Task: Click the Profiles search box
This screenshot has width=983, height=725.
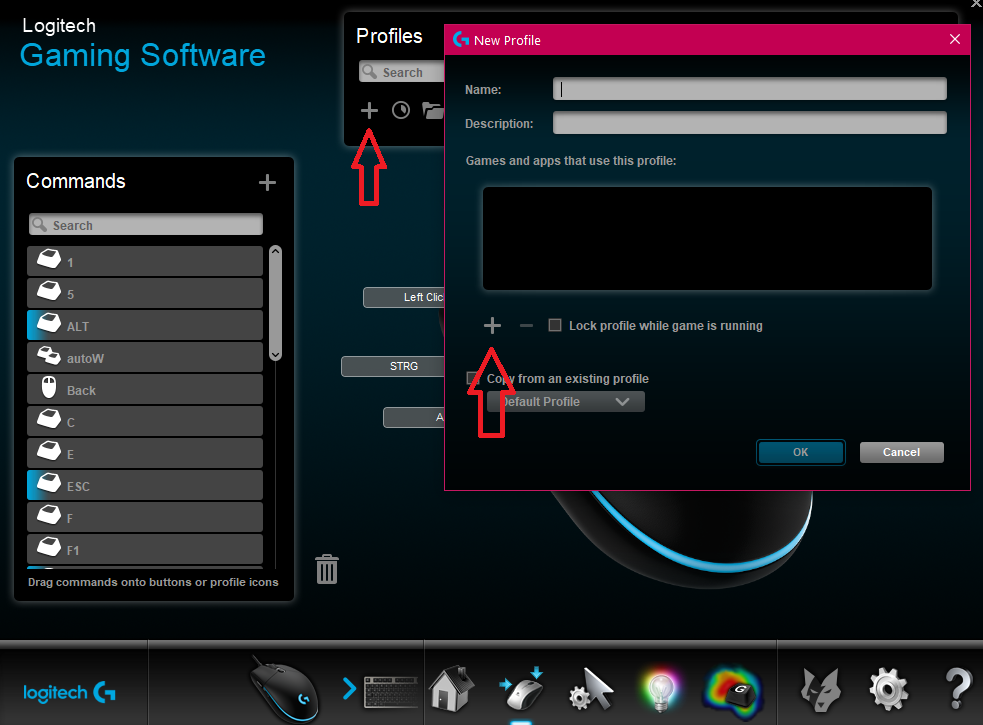Action: click(402, 72)
